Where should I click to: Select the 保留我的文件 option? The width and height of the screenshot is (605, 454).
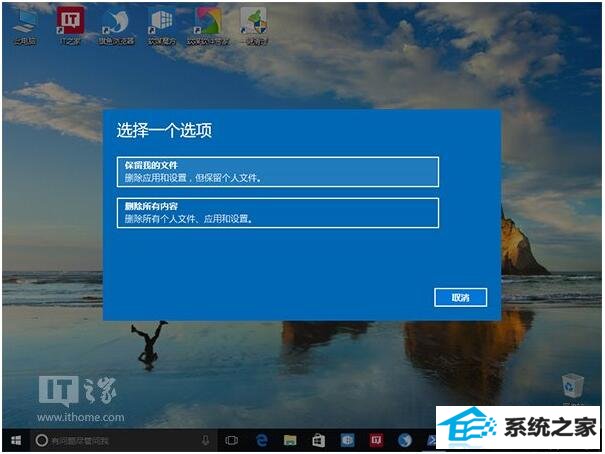pyautogui.click(x=277, y=171)
